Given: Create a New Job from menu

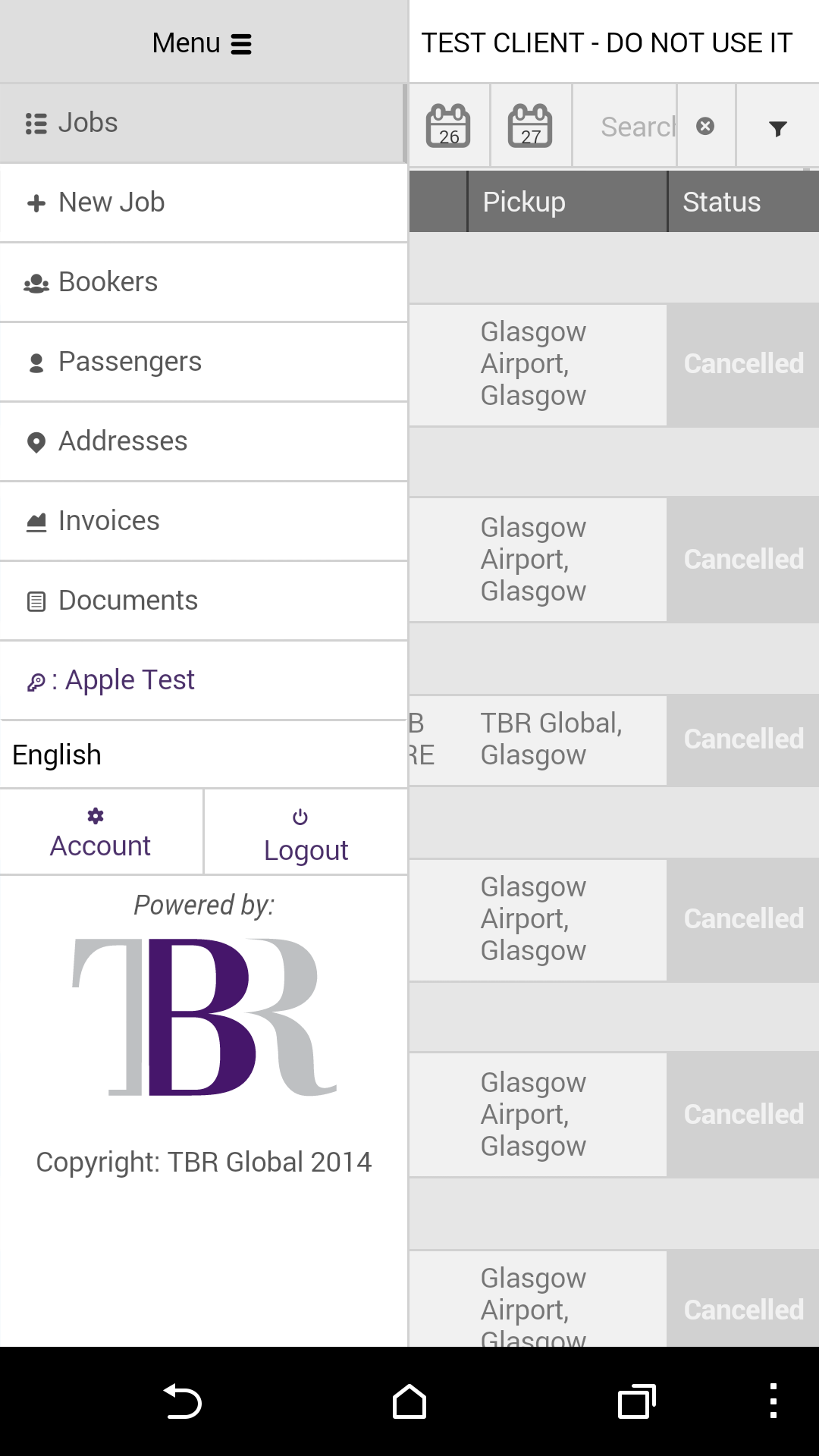Looking at the screenshot, I should [203, 202].
